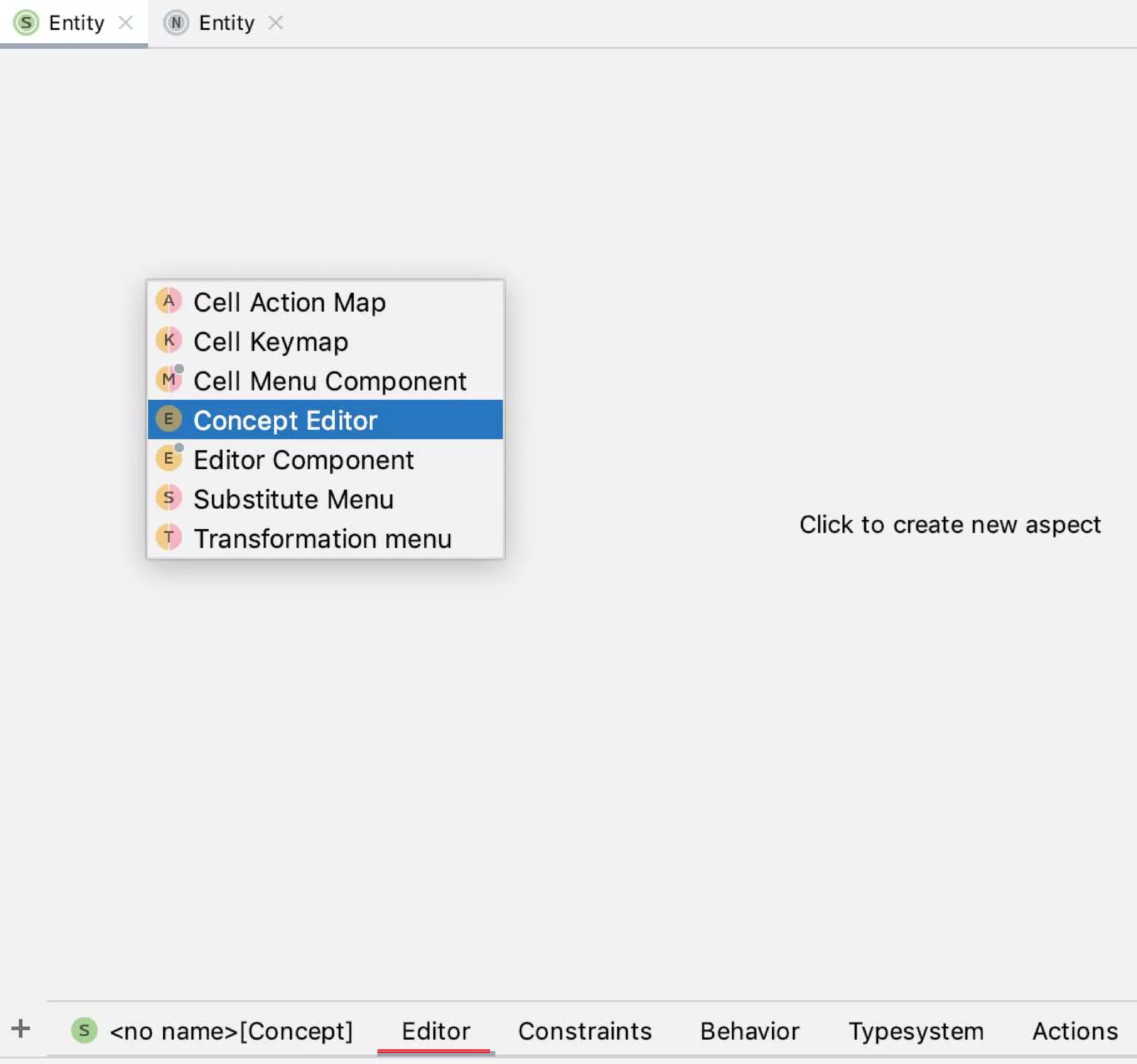Screen dimensions: 1137x1064
Task: Click the Editor Component E icon
Action: pyautogui.click(x=168, y=459)
